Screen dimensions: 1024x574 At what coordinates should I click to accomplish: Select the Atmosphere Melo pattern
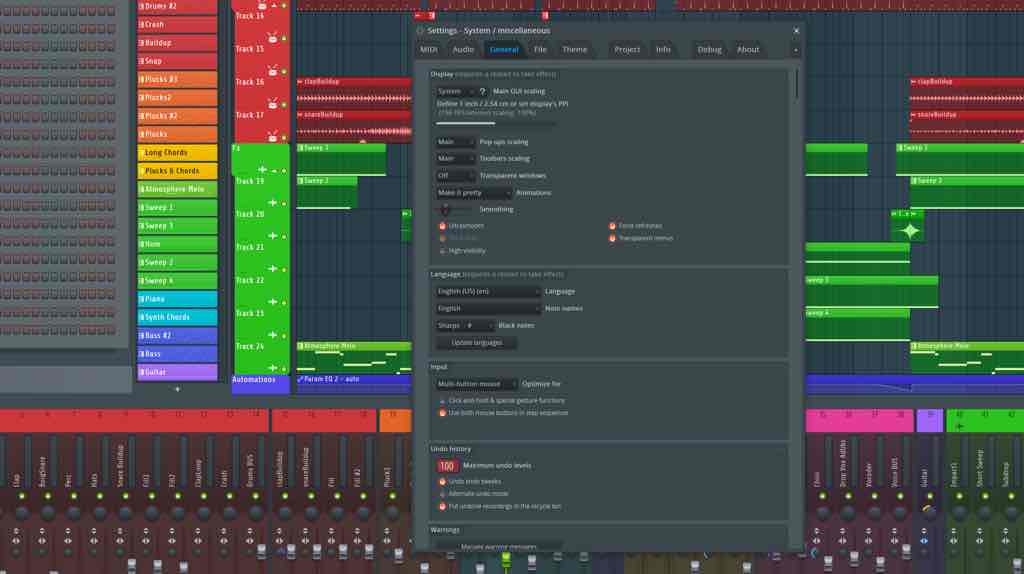pos(177,189)
